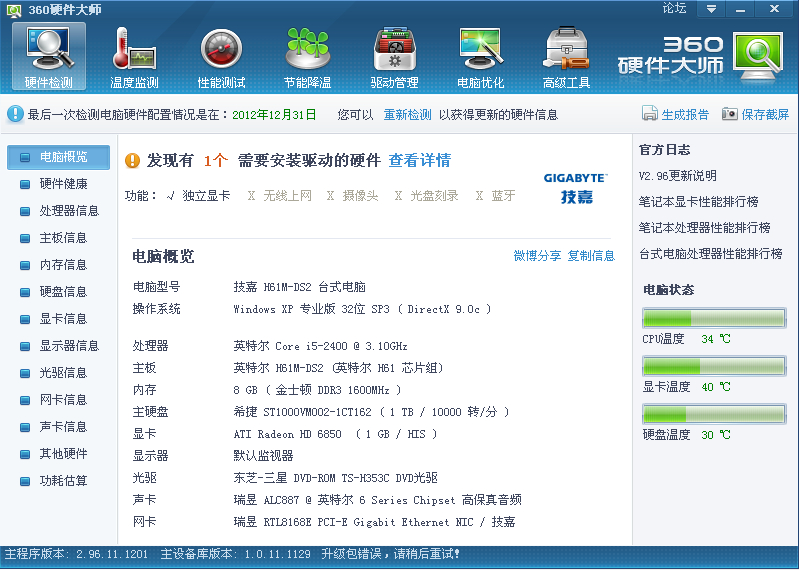Click the CPU温度 progress bar
Viewport: 799px width, 570px height.
click(714, 318)
